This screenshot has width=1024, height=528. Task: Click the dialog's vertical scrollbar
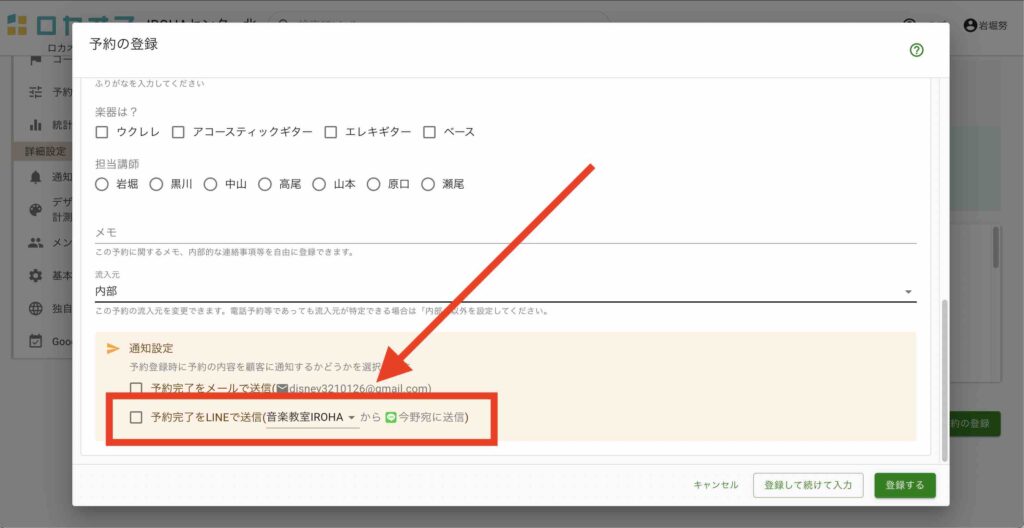coord(943,370)
